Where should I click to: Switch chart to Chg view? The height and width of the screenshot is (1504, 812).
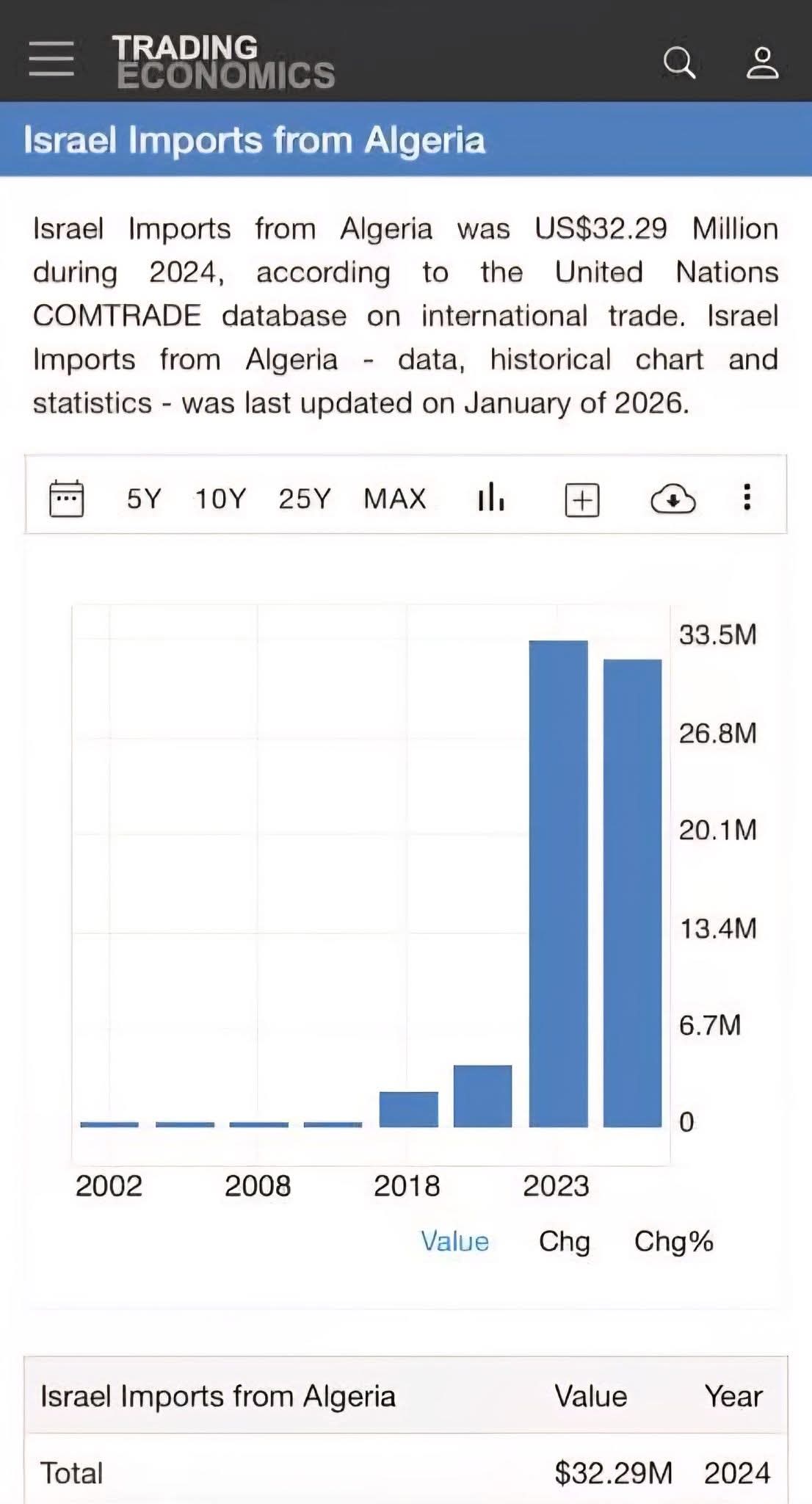pyautogui.click(x=565, y=1242)
